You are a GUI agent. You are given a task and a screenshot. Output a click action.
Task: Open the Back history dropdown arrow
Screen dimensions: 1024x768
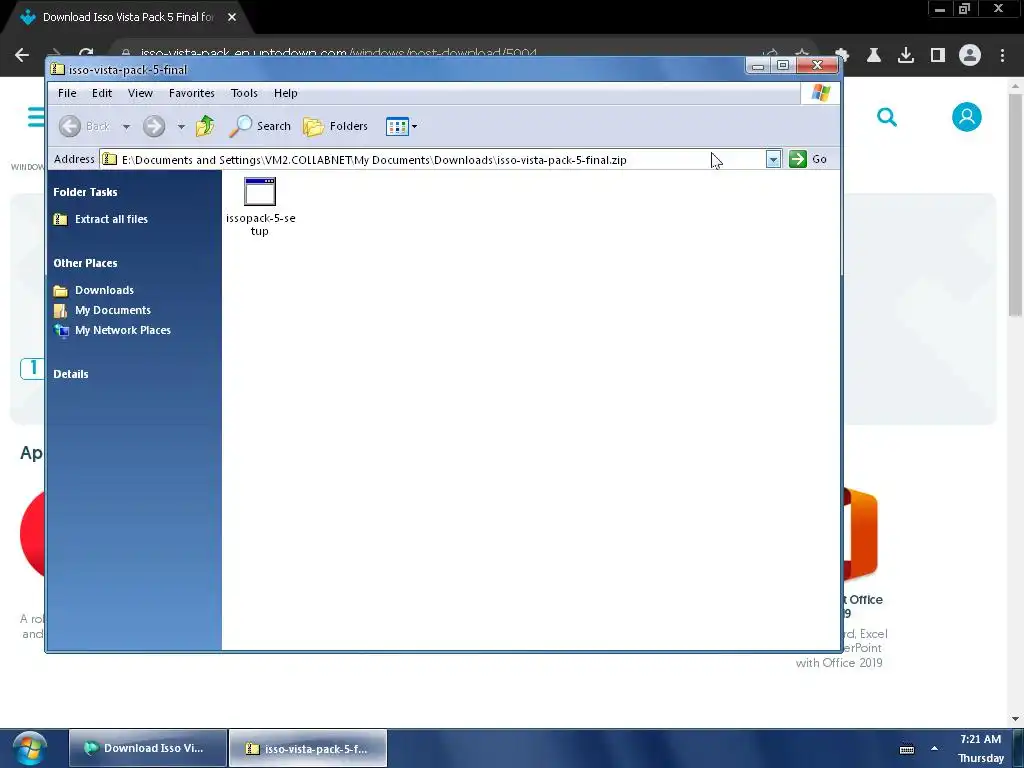(x=127, y=126)
